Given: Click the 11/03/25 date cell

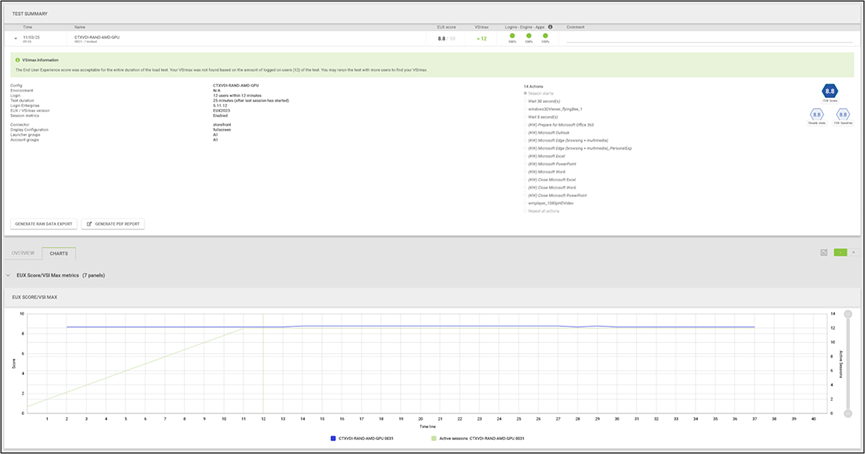Looking at the screenshot, I should pyautogui.click(x=31, y=38).
